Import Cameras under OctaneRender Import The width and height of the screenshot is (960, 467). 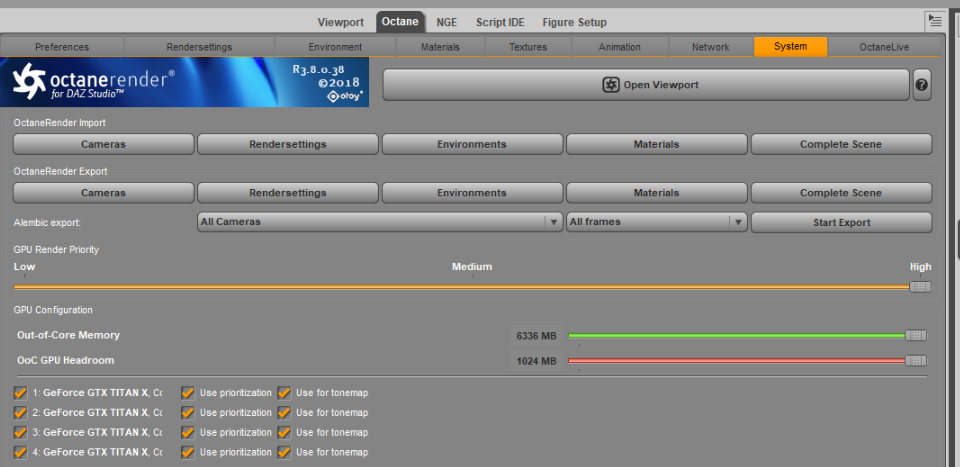point(103,144)
